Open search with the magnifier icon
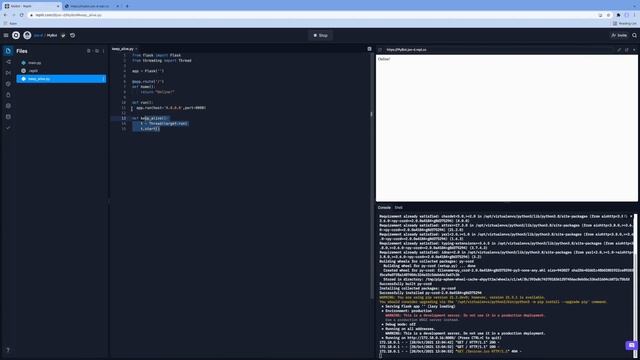Image resolution: width=640 pixels, height=360 pixels. 634,36
